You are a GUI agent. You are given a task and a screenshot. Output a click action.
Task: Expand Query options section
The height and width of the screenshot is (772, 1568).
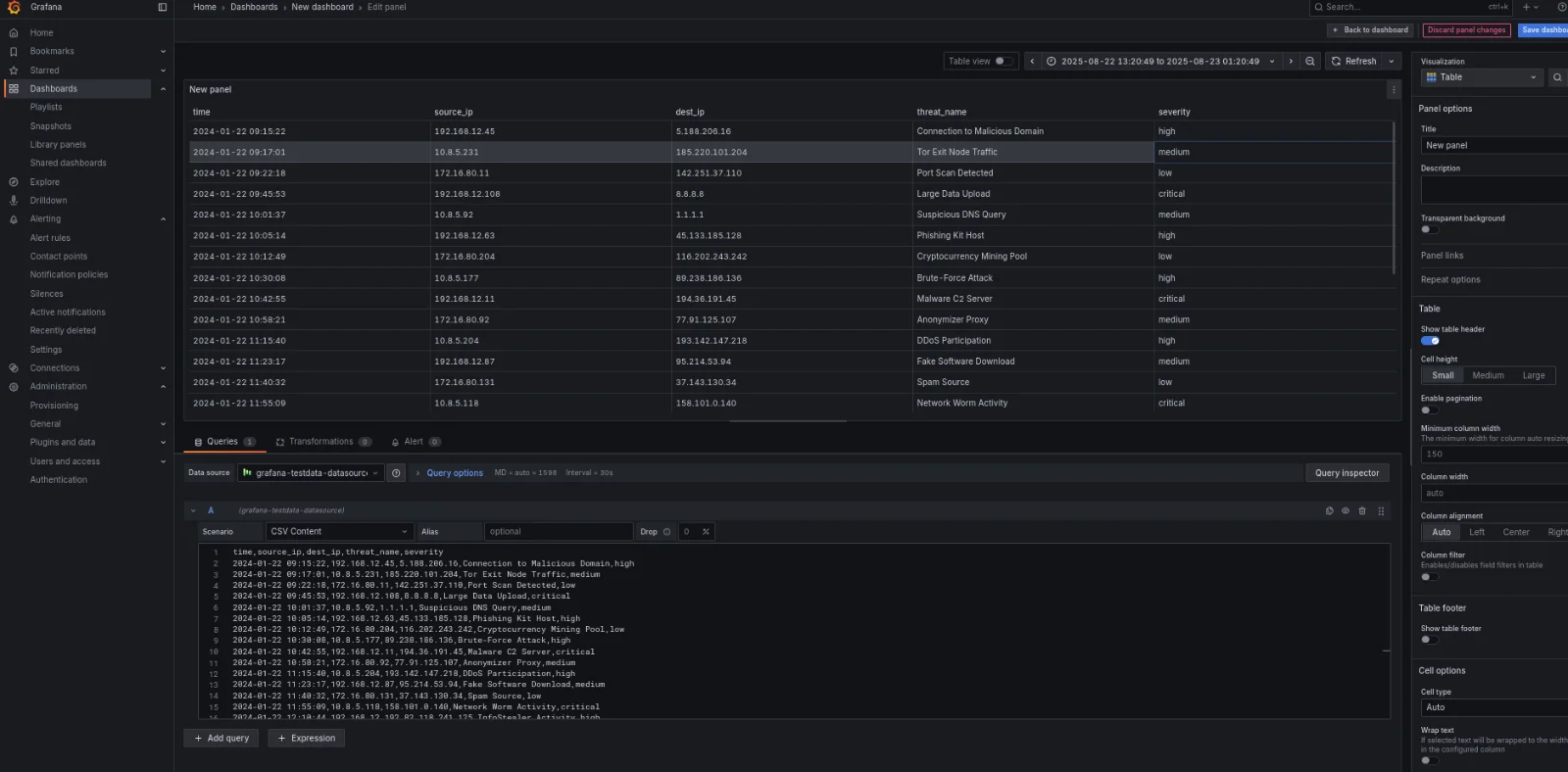[x=449, y=473]
